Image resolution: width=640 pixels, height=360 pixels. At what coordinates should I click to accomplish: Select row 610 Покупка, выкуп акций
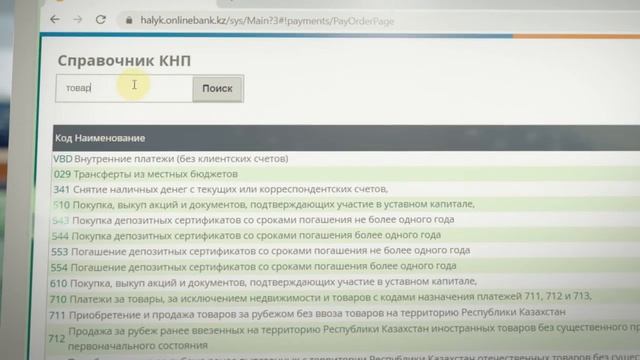point(345,282)
